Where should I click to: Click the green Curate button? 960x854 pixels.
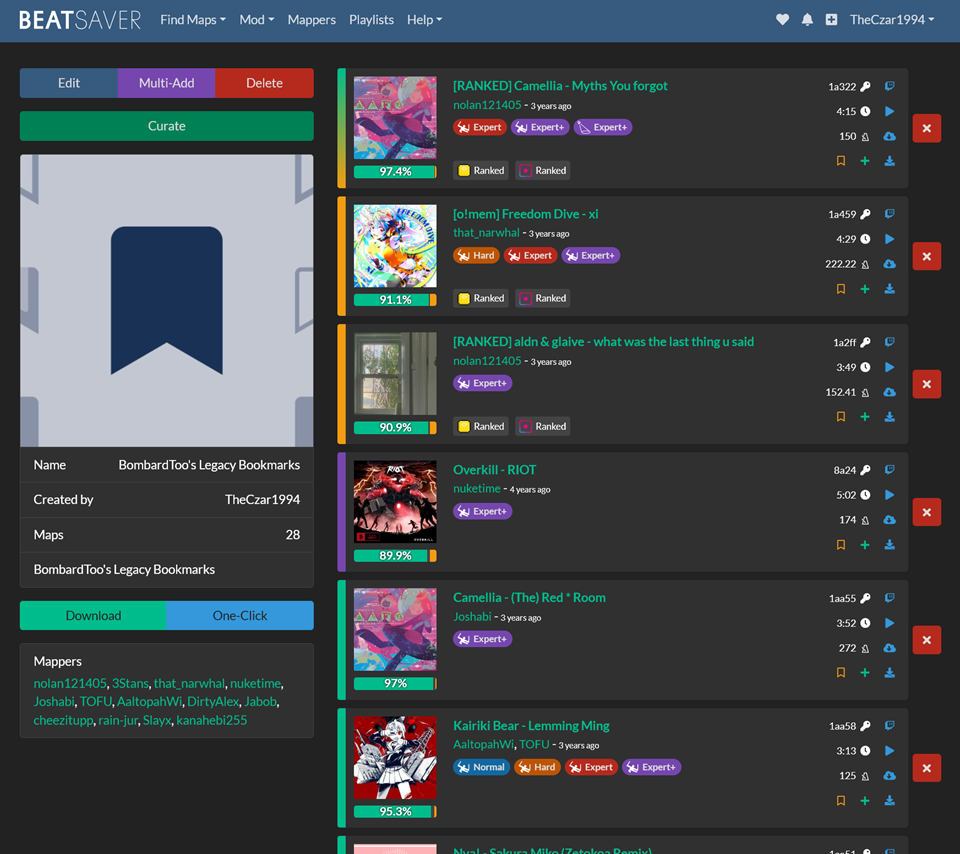coord(167,126)
